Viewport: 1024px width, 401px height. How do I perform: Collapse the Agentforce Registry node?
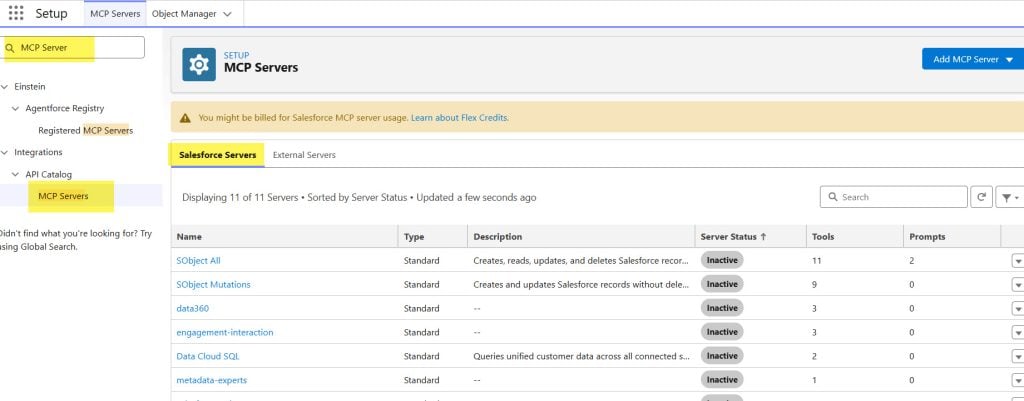click(16, 108)
